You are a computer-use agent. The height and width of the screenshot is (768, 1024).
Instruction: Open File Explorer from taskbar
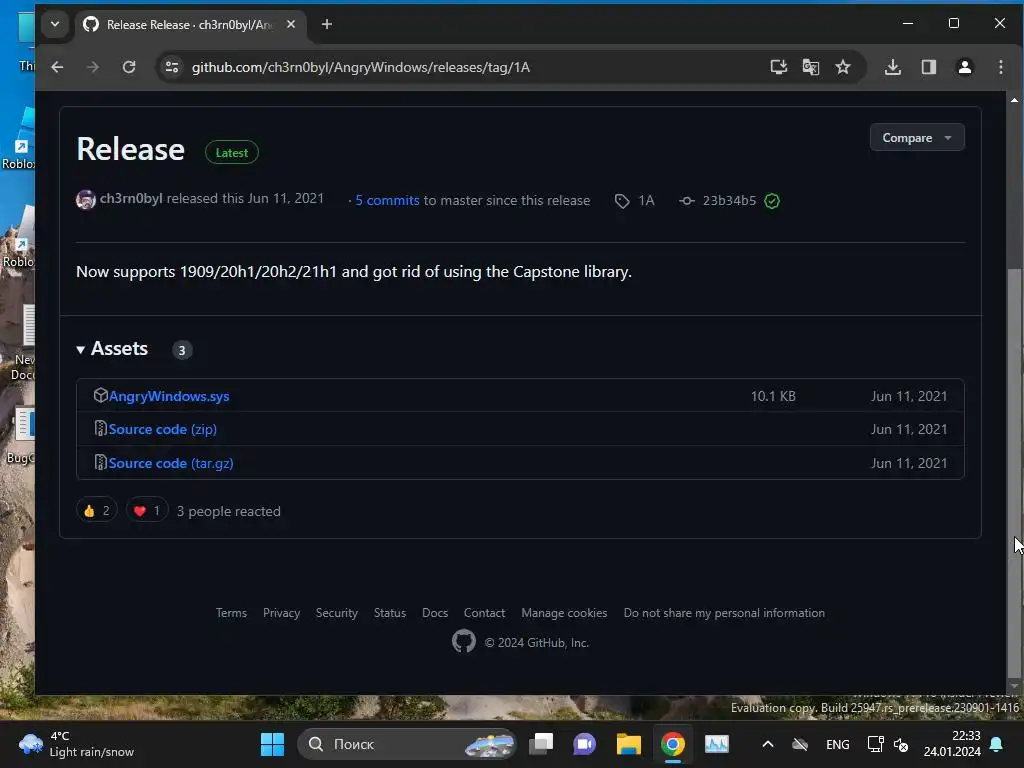[628, 744]
